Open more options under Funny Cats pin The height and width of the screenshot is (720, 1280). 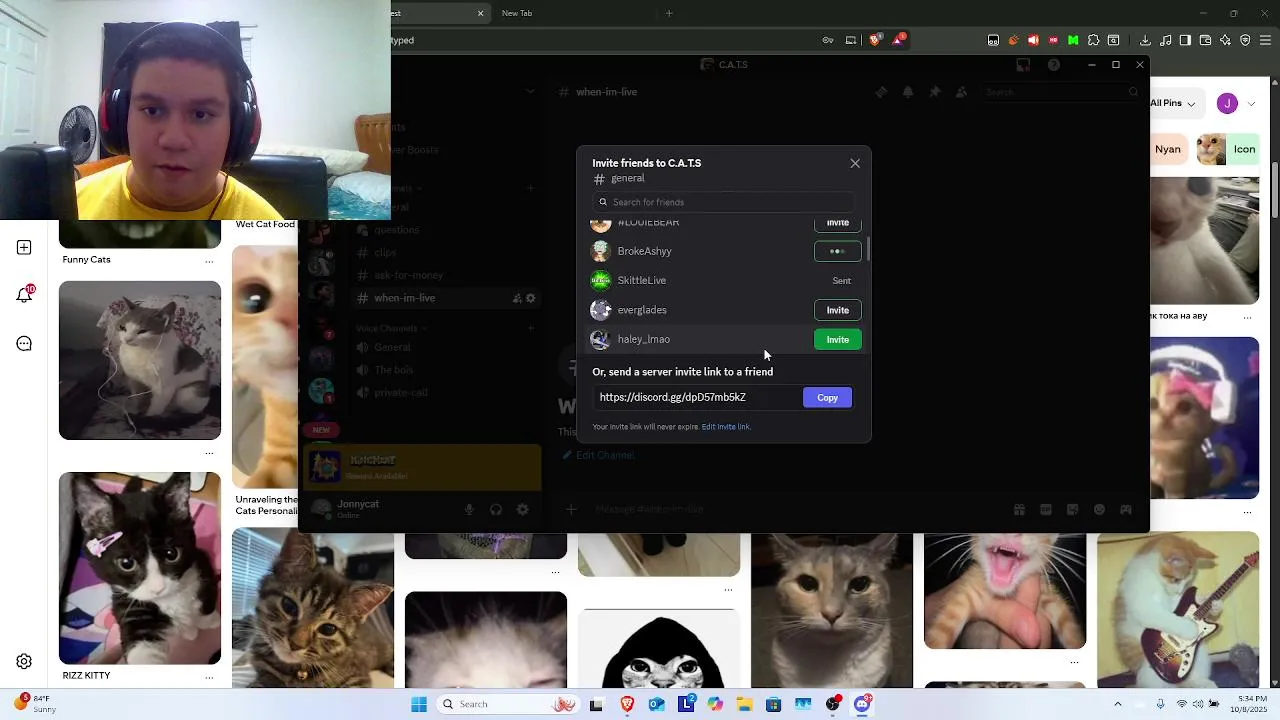[x=209, y=261]
